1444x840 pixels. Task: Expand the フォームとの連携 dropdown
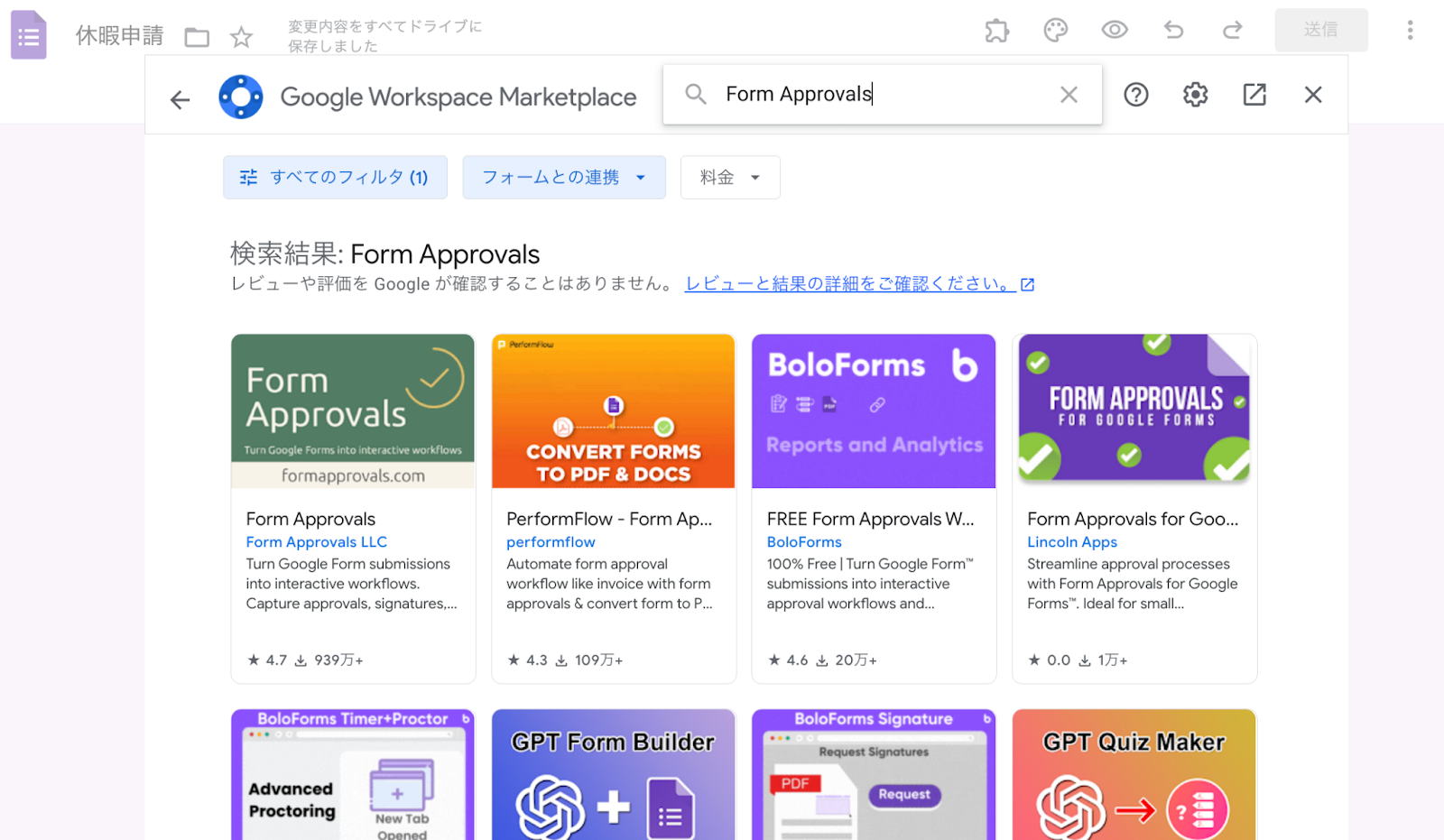coord(563,178)
